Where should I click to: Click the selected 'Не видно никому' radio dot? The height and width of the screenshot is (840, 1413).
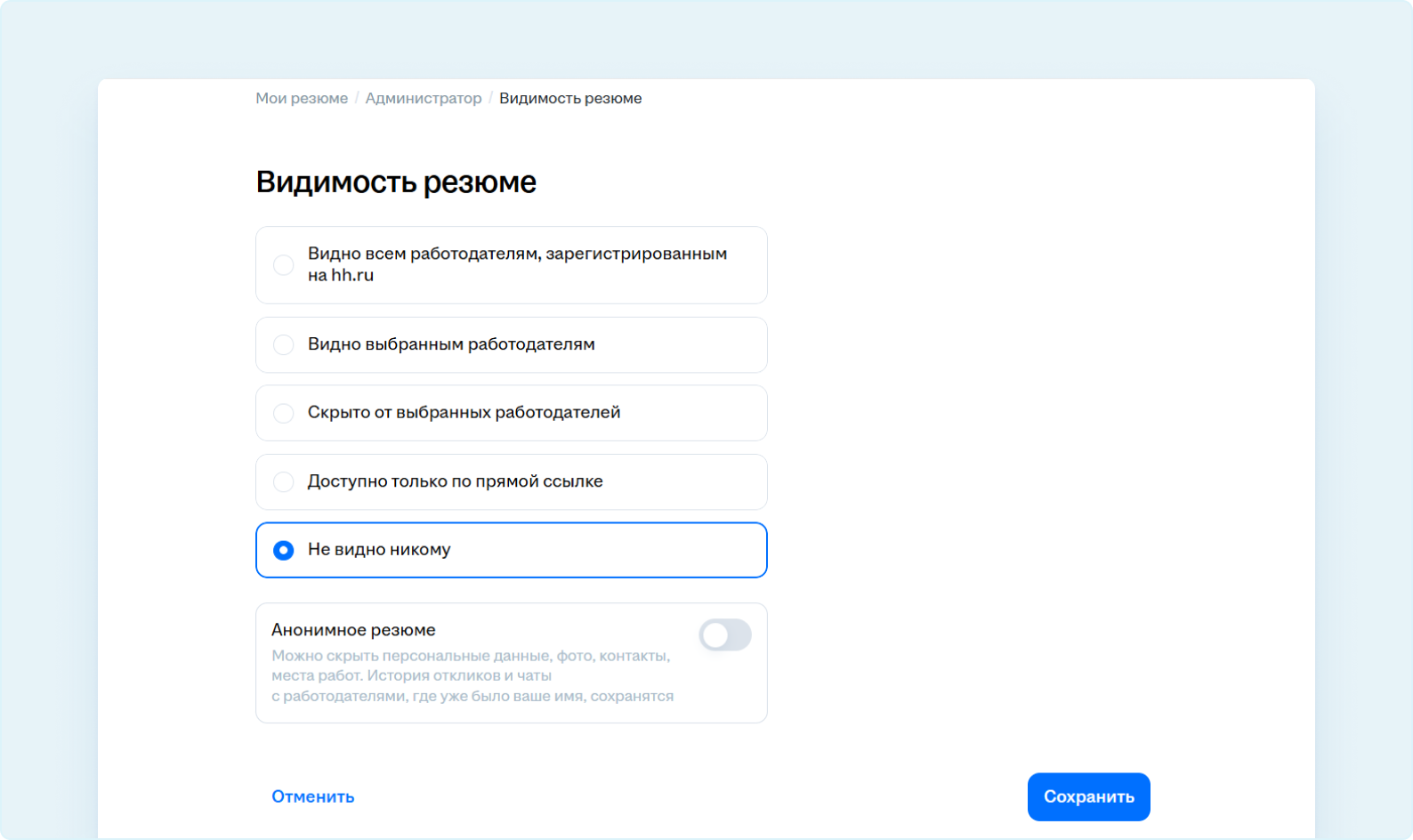(x=283, y=550)
